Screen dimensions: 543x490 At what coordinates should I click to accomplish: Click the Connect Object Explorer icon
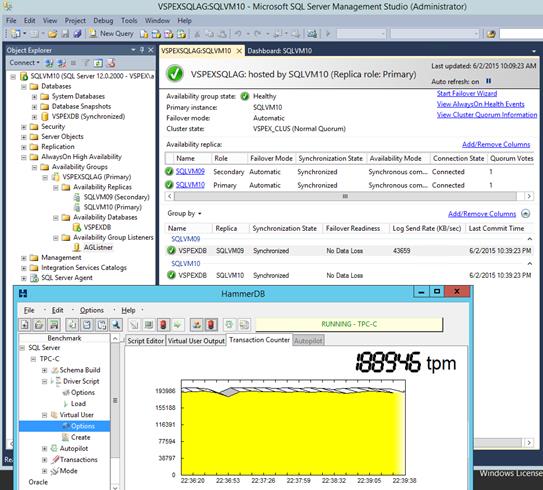(49, 63)
